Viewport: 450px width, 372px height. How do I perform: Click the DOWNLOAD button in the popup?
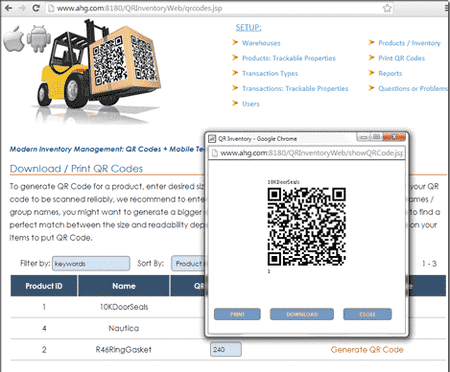(302, 314)
